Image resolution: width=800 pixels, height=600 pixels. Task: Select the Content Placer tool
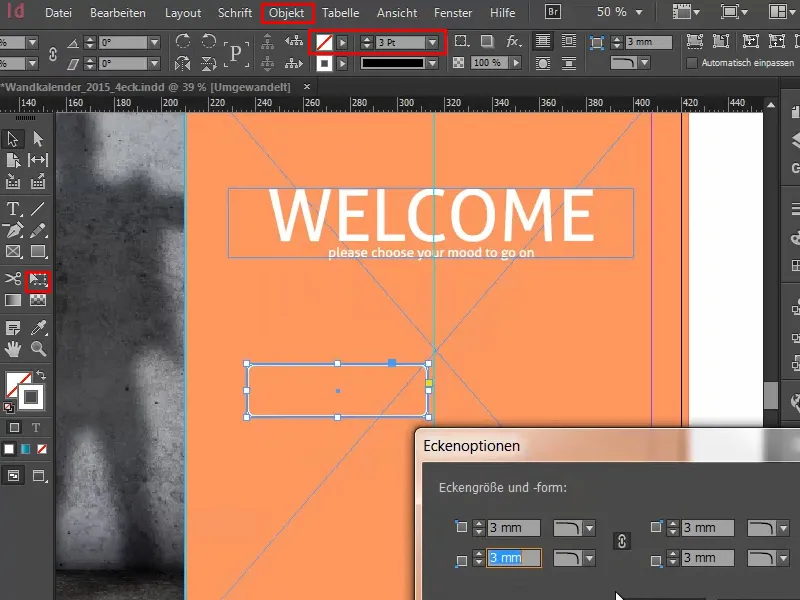pyautogui.click(x=38, y=182)
